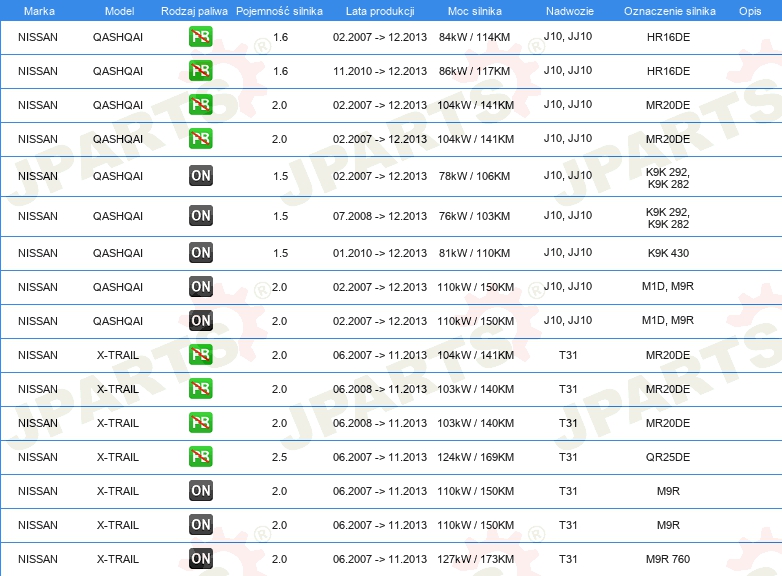Screen dimensions: 782x576
Task: Click the petrol icon in the X-TRAIL 104kW / 141KM row
Action: click(200, 355)
